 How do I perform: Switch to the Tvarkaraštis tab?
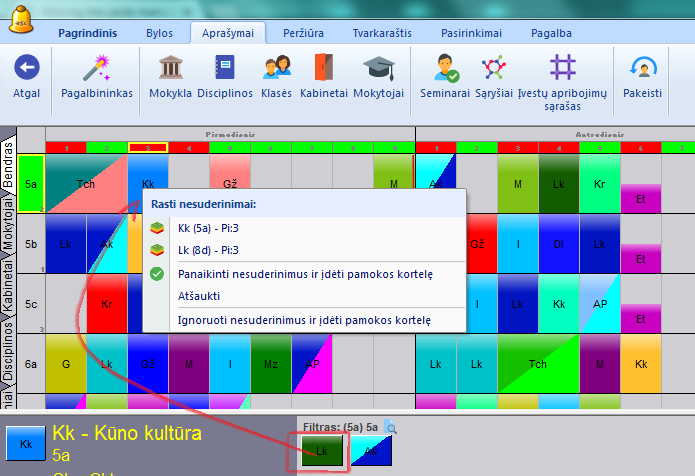[382, 33]
